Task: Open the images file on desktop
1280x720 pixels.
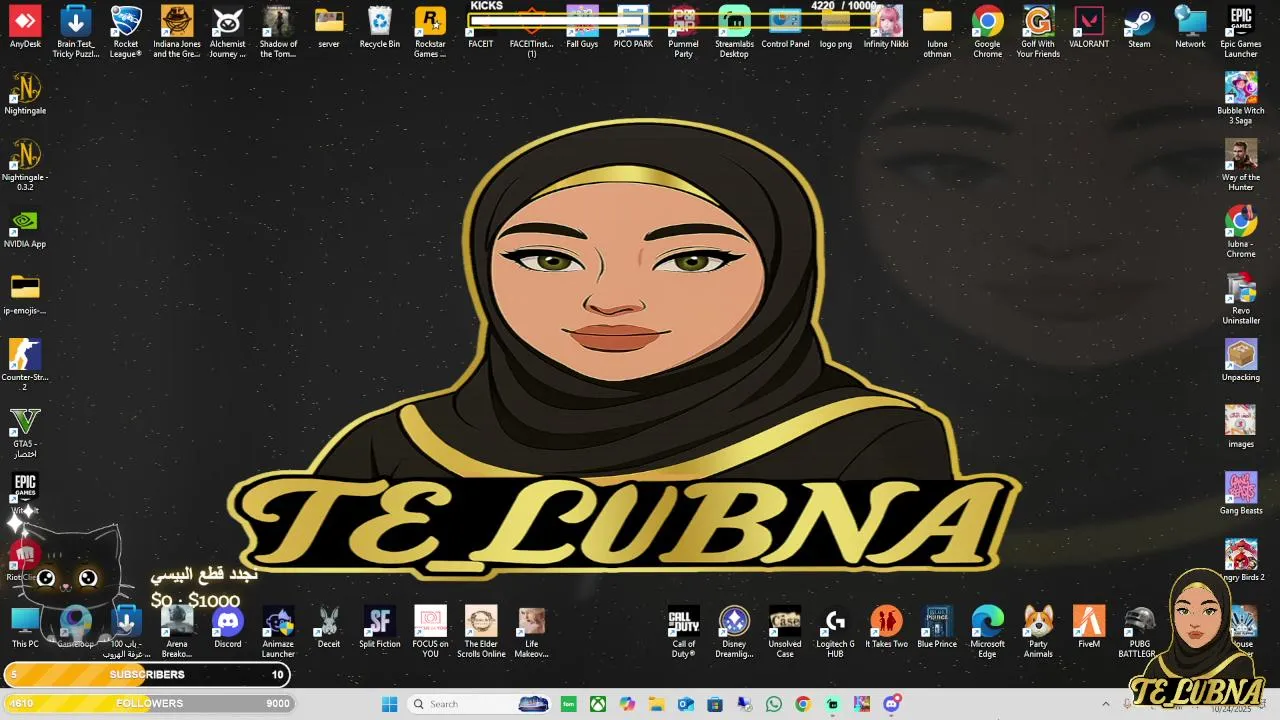Action: [1241, 427]
